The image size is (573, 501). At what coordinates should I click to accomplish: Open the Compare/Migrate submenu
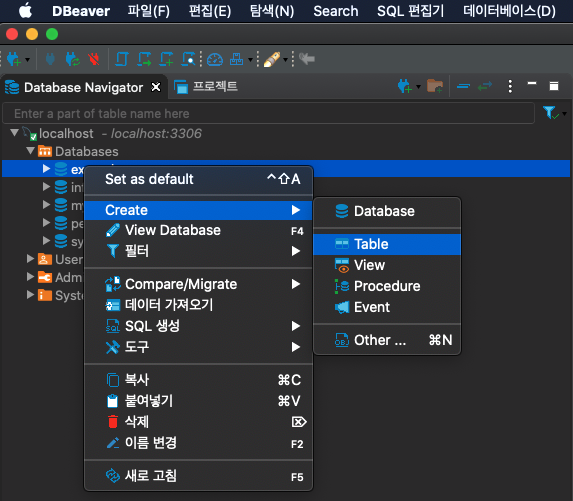pos(198,284)
